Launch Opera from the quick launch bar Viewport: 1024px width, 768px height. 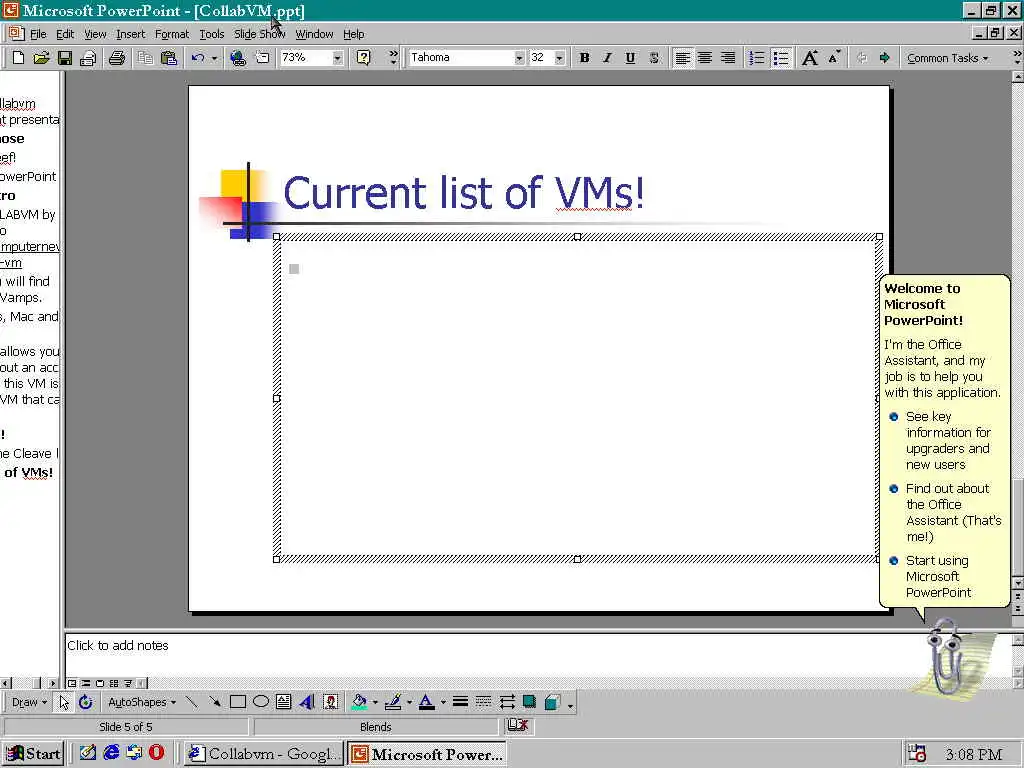(157, 752)
